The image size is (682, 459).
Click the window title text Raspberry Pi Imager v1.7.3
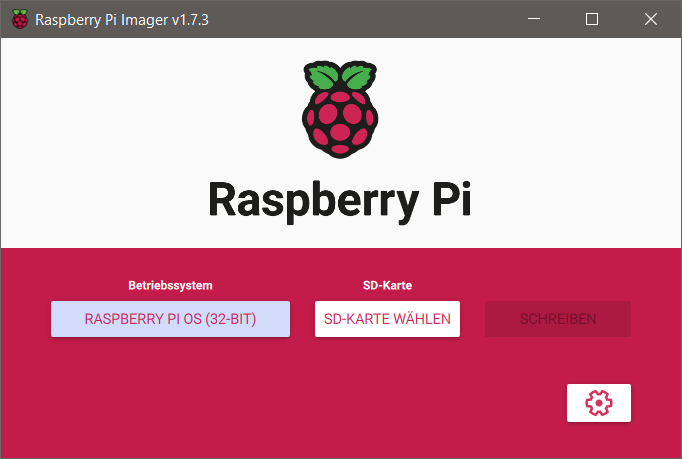pyautogui.click(x=122, y=19)
